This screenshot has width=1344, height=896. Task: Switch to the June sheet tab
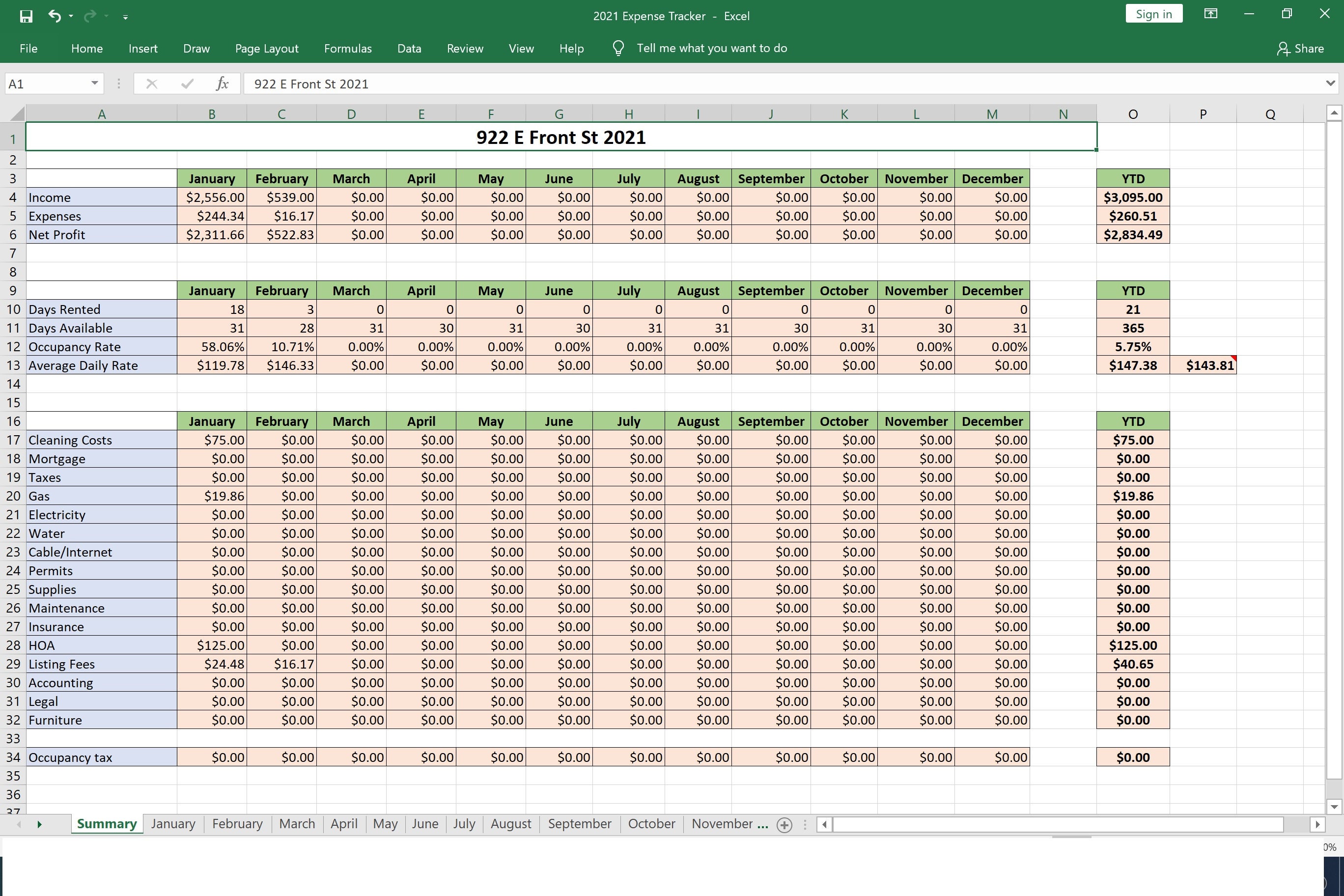[425, 823]
